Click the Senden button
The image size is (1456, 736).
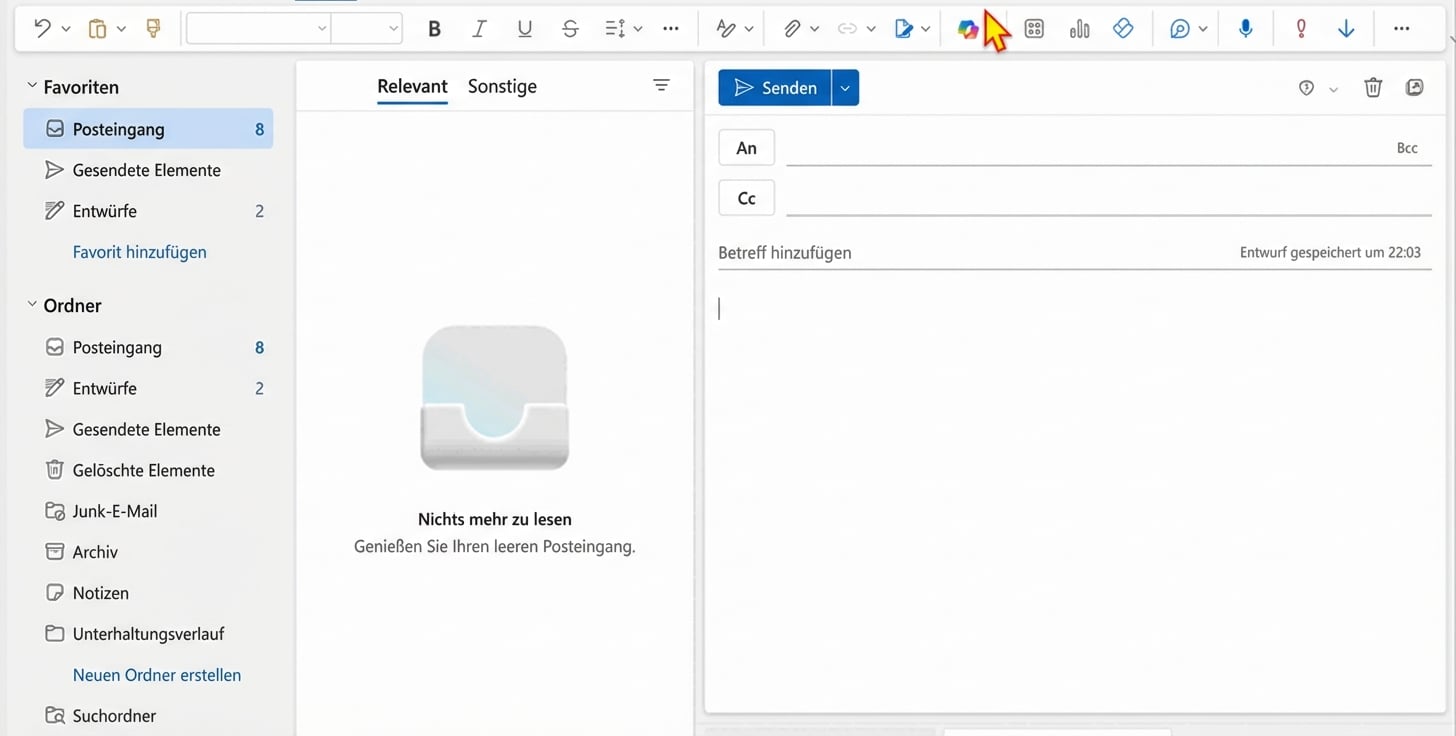coord(775,88)
